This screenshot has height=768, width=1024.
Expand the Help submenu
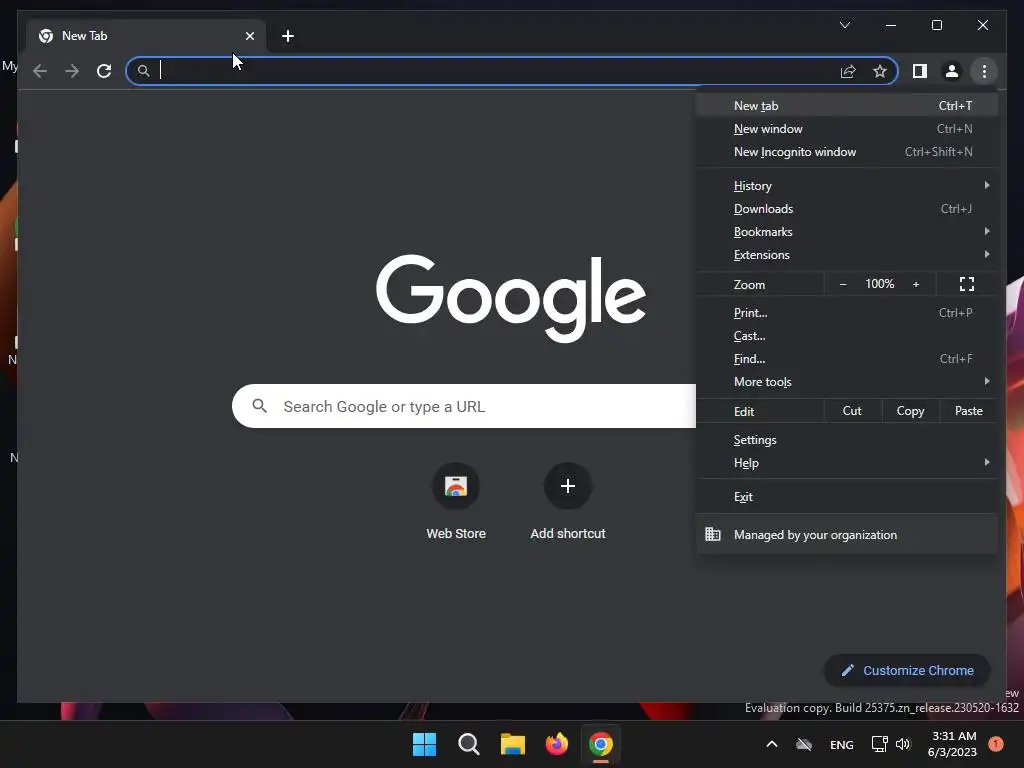pyautogui.click(x=846, y=463)
